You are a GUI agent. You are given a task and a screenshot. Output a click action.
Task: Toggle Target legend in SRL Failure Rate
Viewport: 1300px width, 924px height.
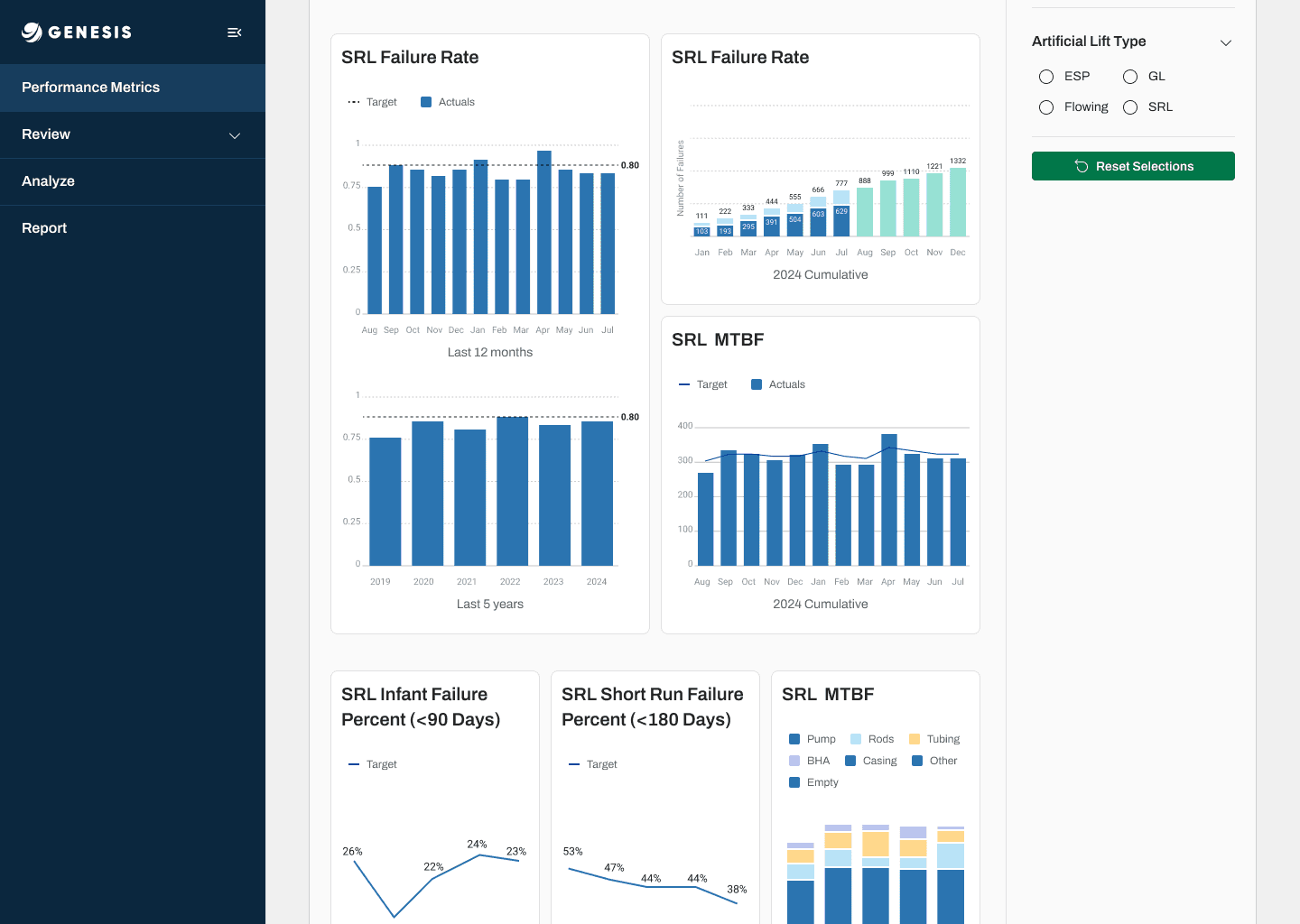(x=373, y=102)
